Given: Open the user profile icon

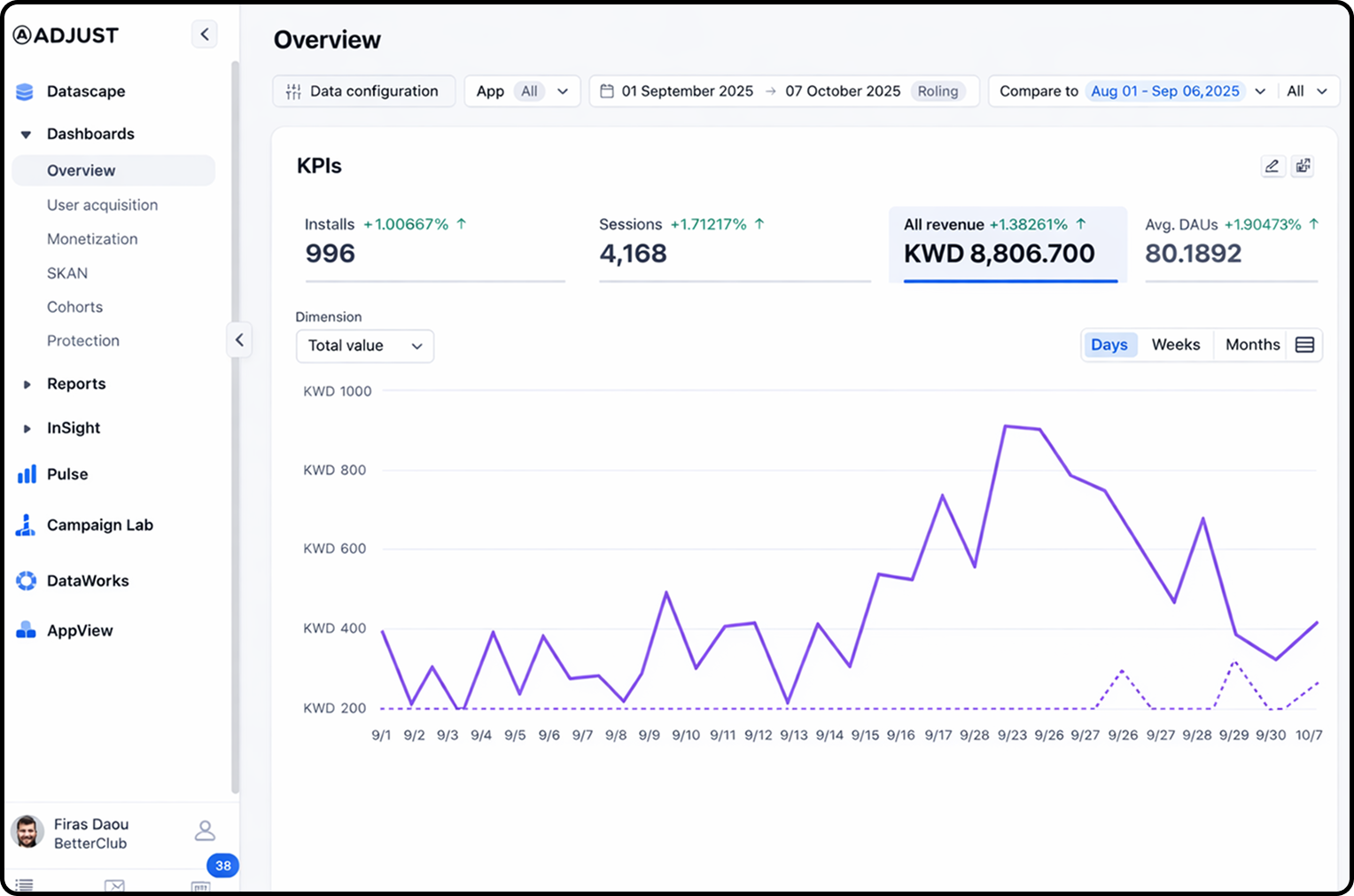Looking at the screenshot, I should tap(205, 830).
